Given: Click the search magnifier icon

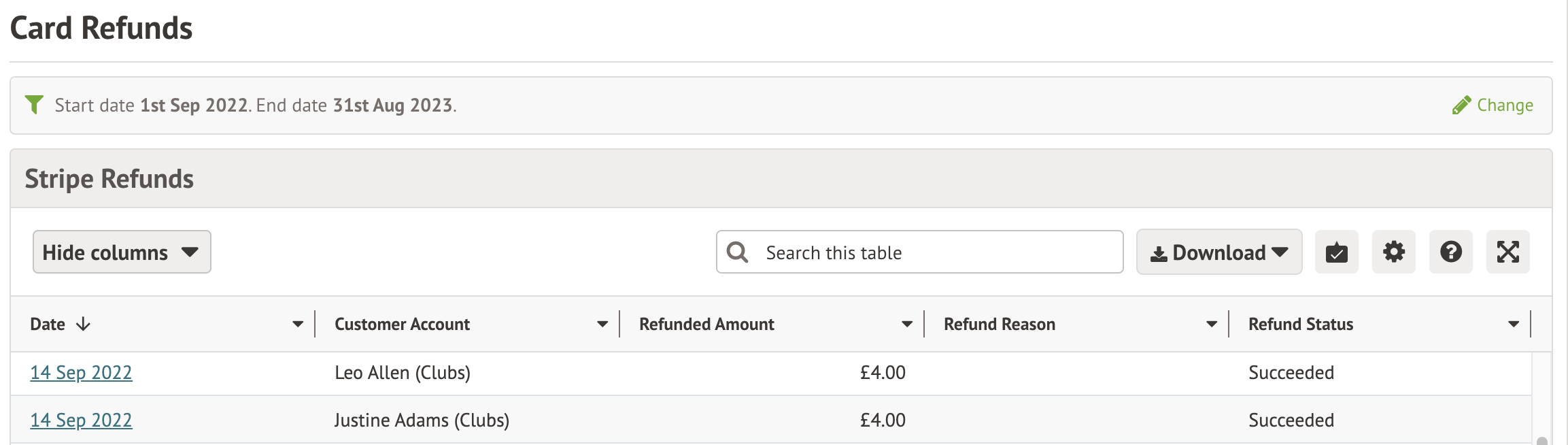Looking at the screenshot, I should tap(738, 252).
